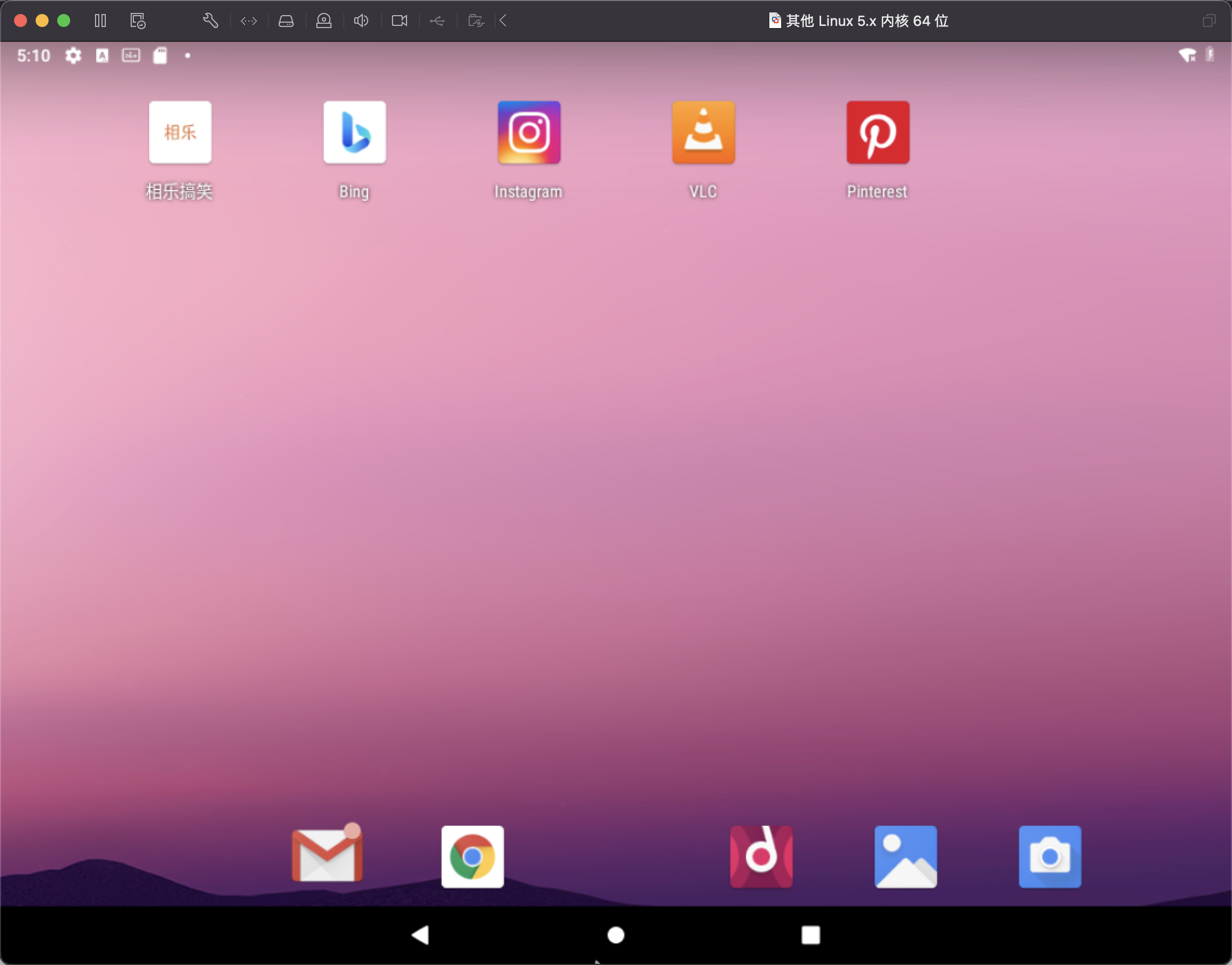Launch the VLC media player
The width and height of the screenshot is (1232, 965).
pos(703,132)
